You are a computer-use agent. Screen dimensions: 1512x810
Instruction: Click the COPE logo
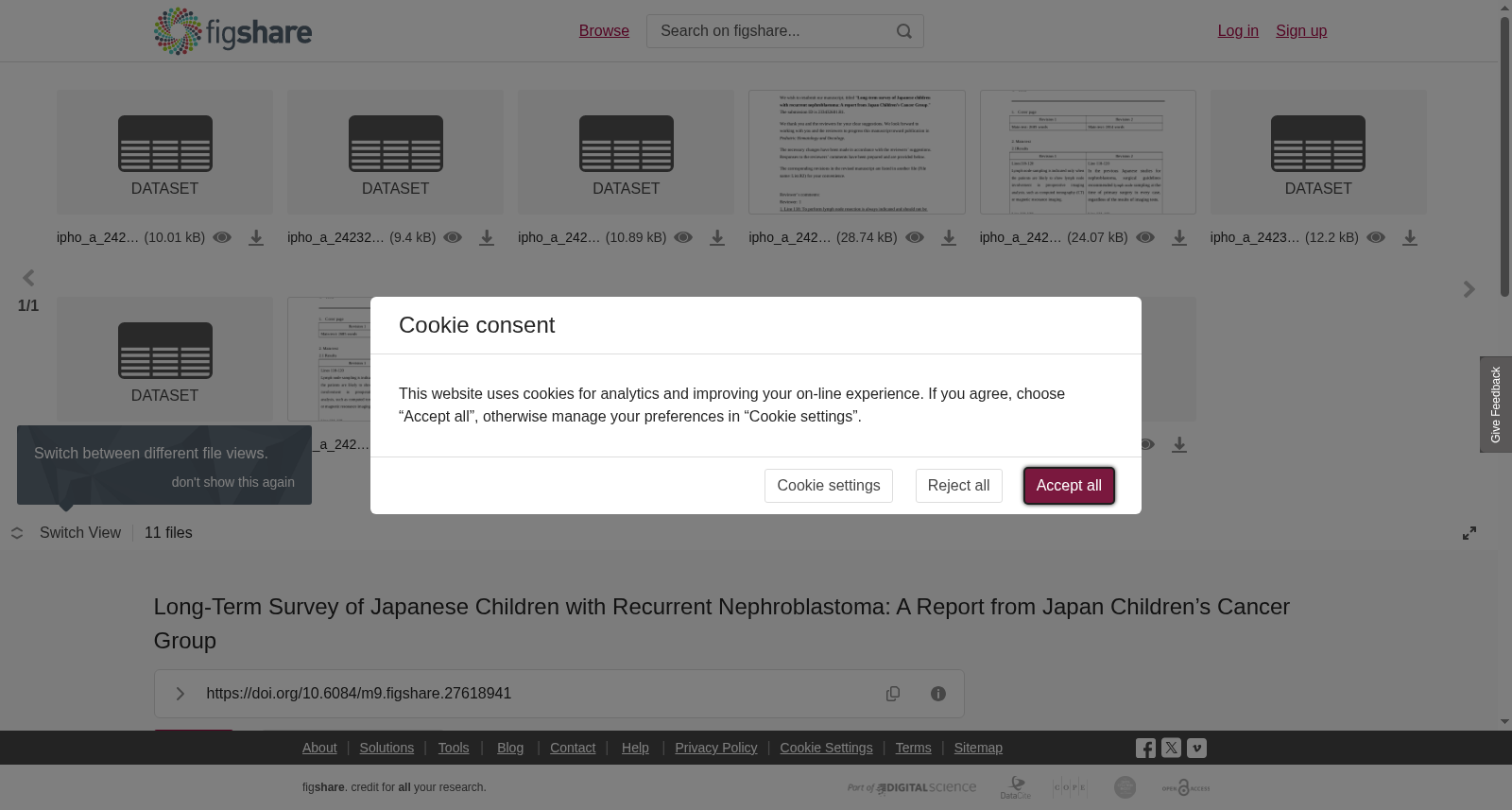coord(1070,787)
